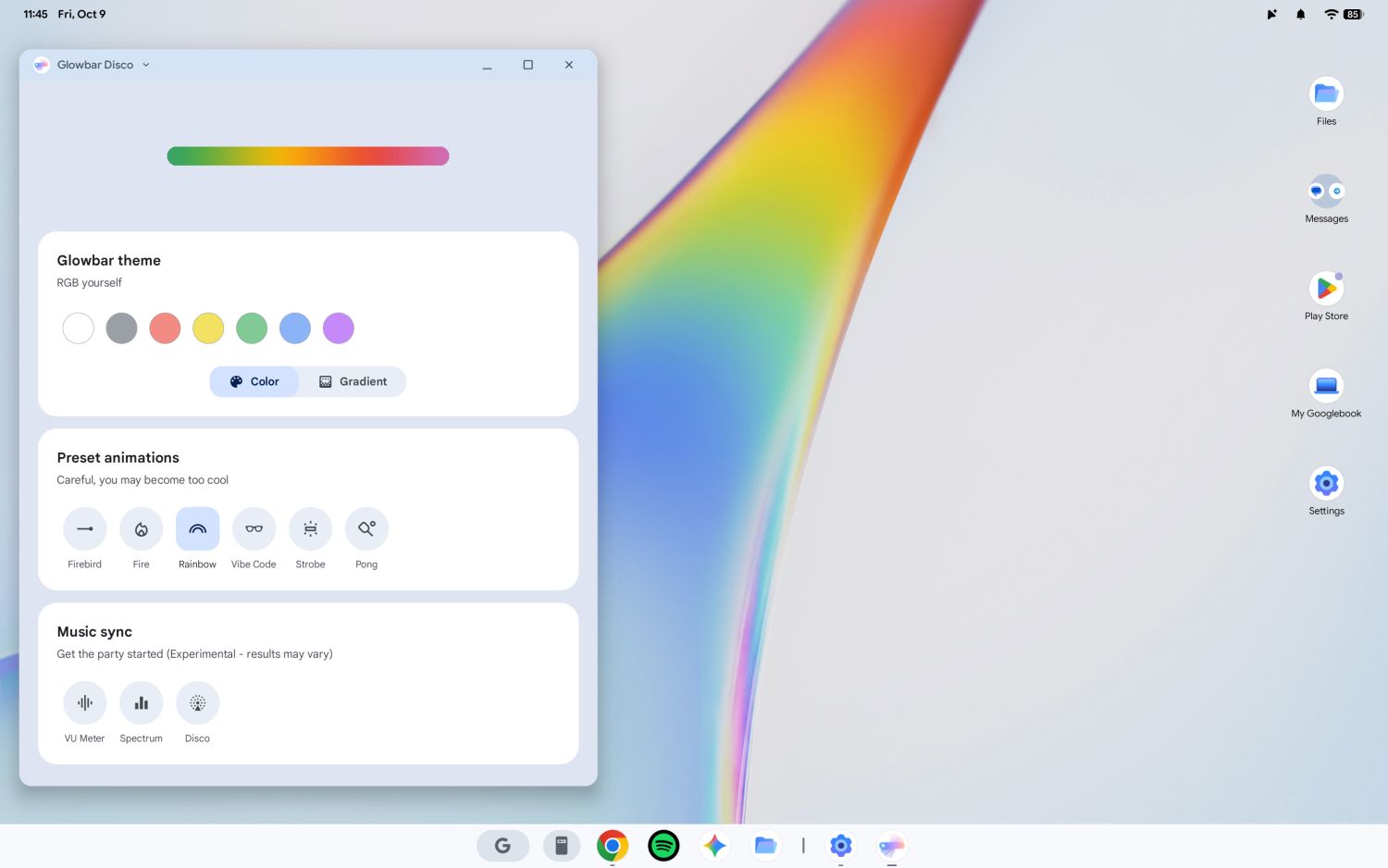Pick the gray glowbar color
Viewport: 1388px width, 868px height.
[x=121, y=328]
